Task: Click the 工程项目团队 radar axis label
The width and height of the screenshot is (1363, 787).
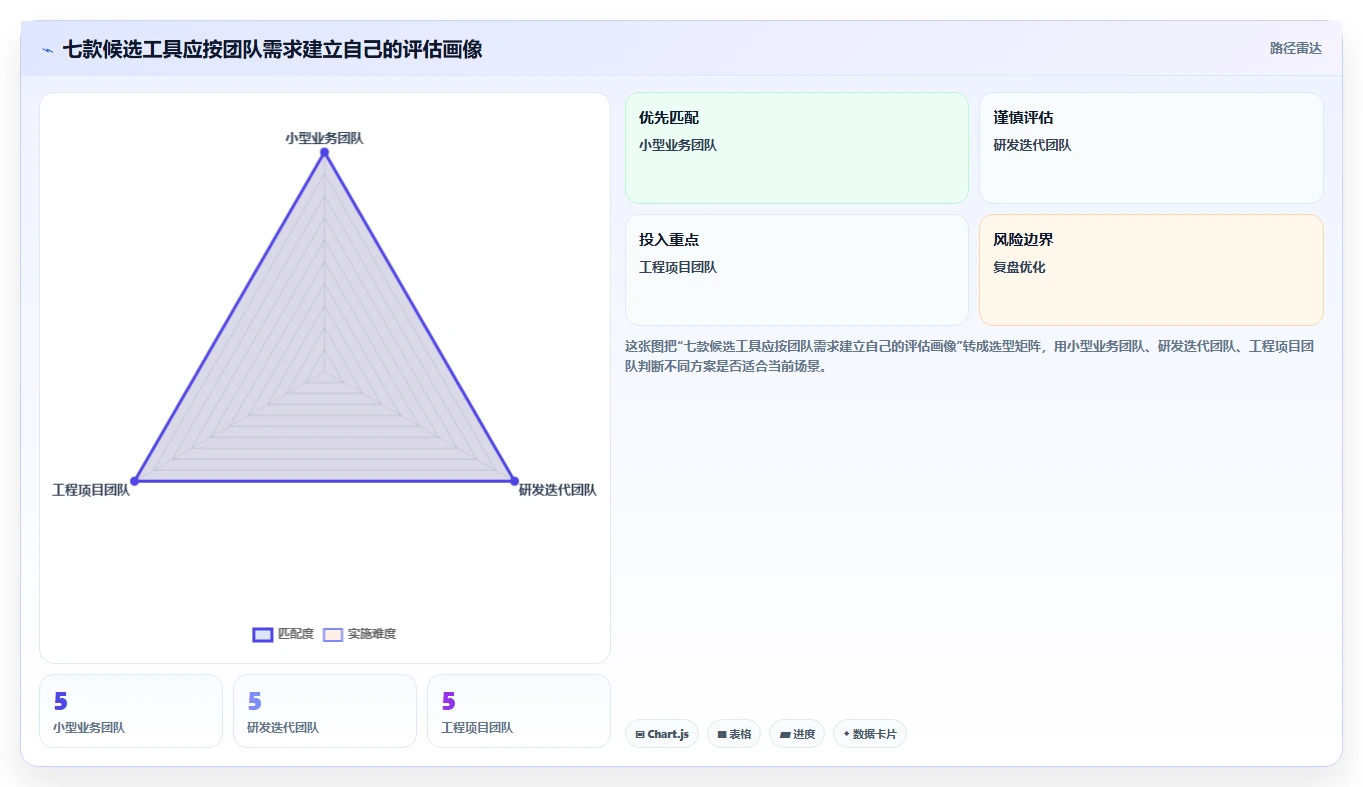Action: [x=91, y=490]
